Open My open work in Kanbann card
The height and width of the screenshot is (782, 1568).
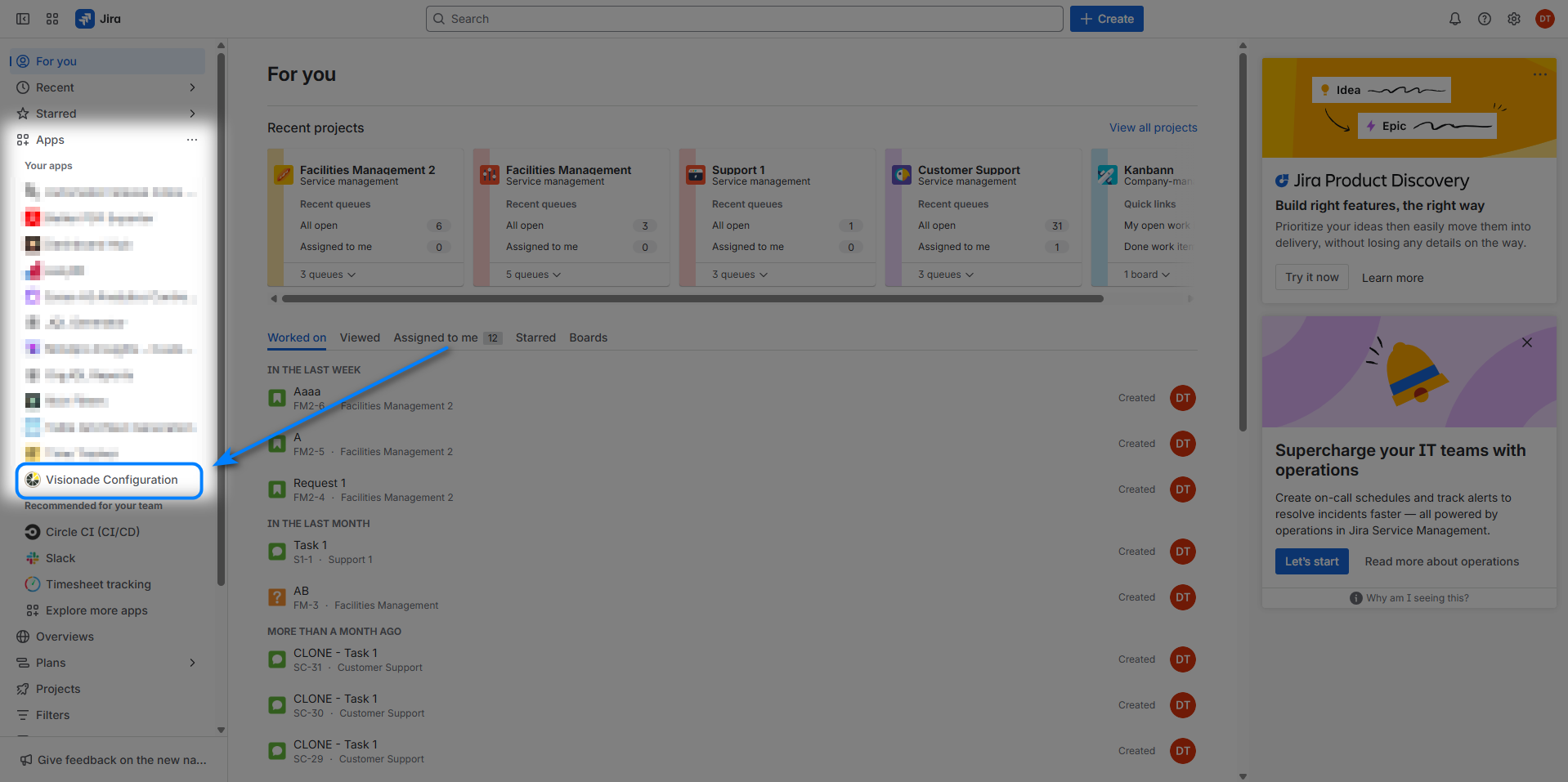point(1157,226)
